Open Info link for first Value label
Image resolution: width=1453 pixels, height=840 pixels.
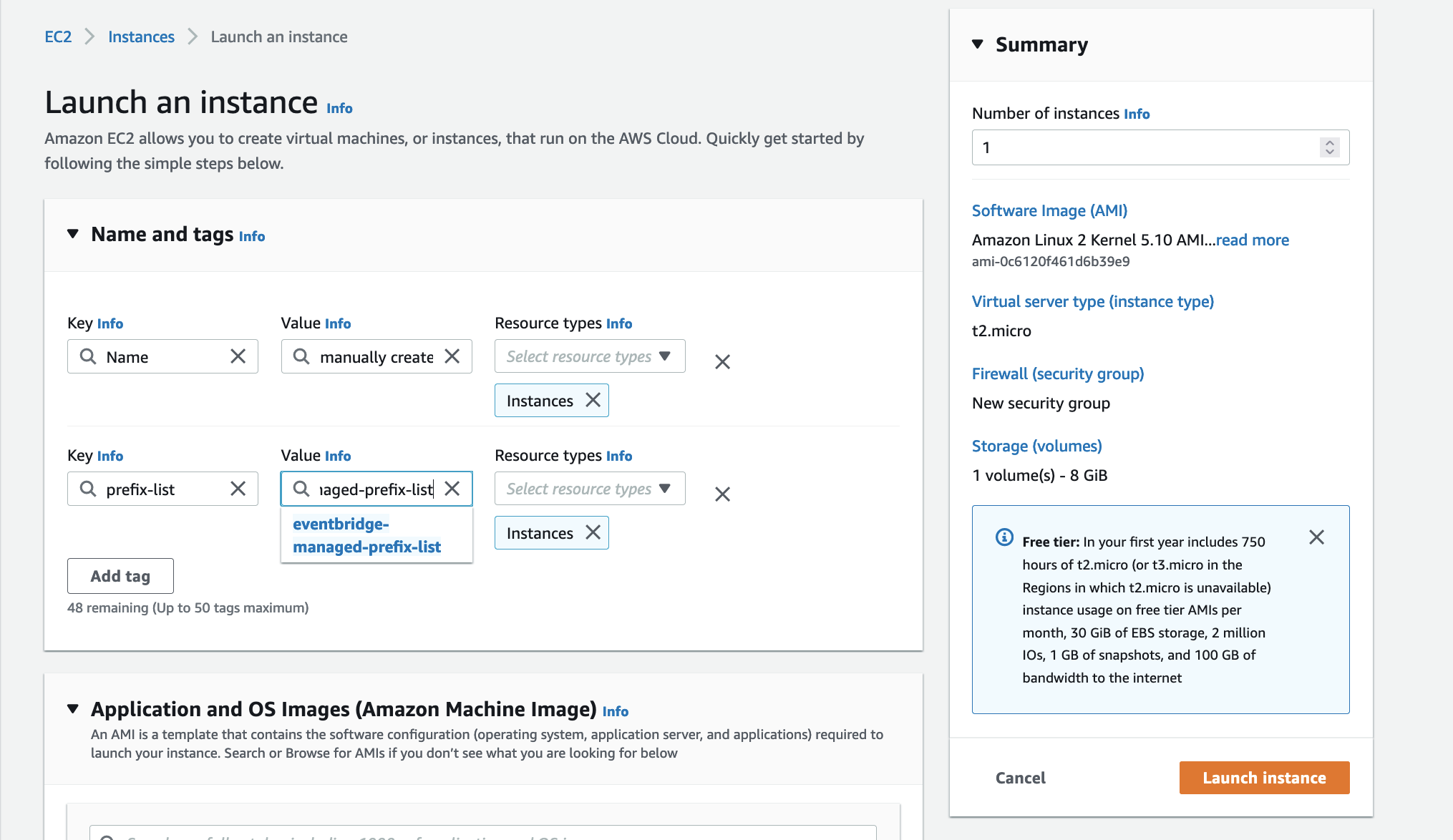tap(338, 324)
